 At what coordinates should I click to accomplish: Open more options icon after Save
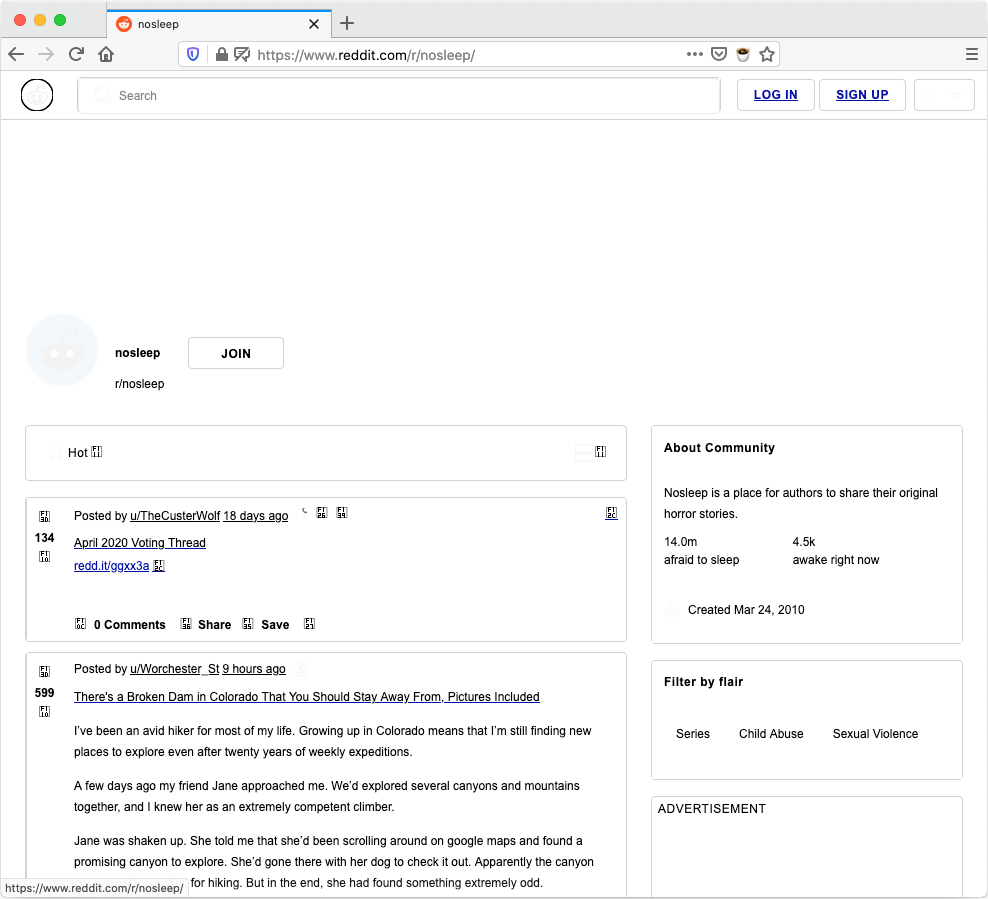pyautogui.click(x=309, y=624)
